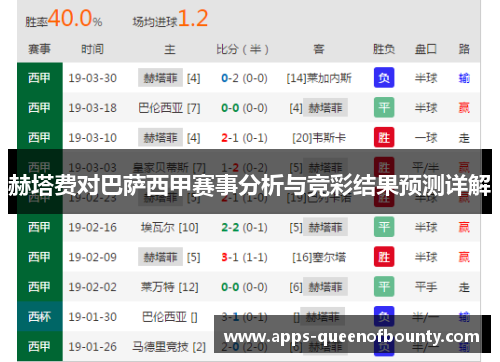Click 西甲 league cell in 19-03-18 row
This screenshot has width=500, height=362.
(x=40, y=107)
